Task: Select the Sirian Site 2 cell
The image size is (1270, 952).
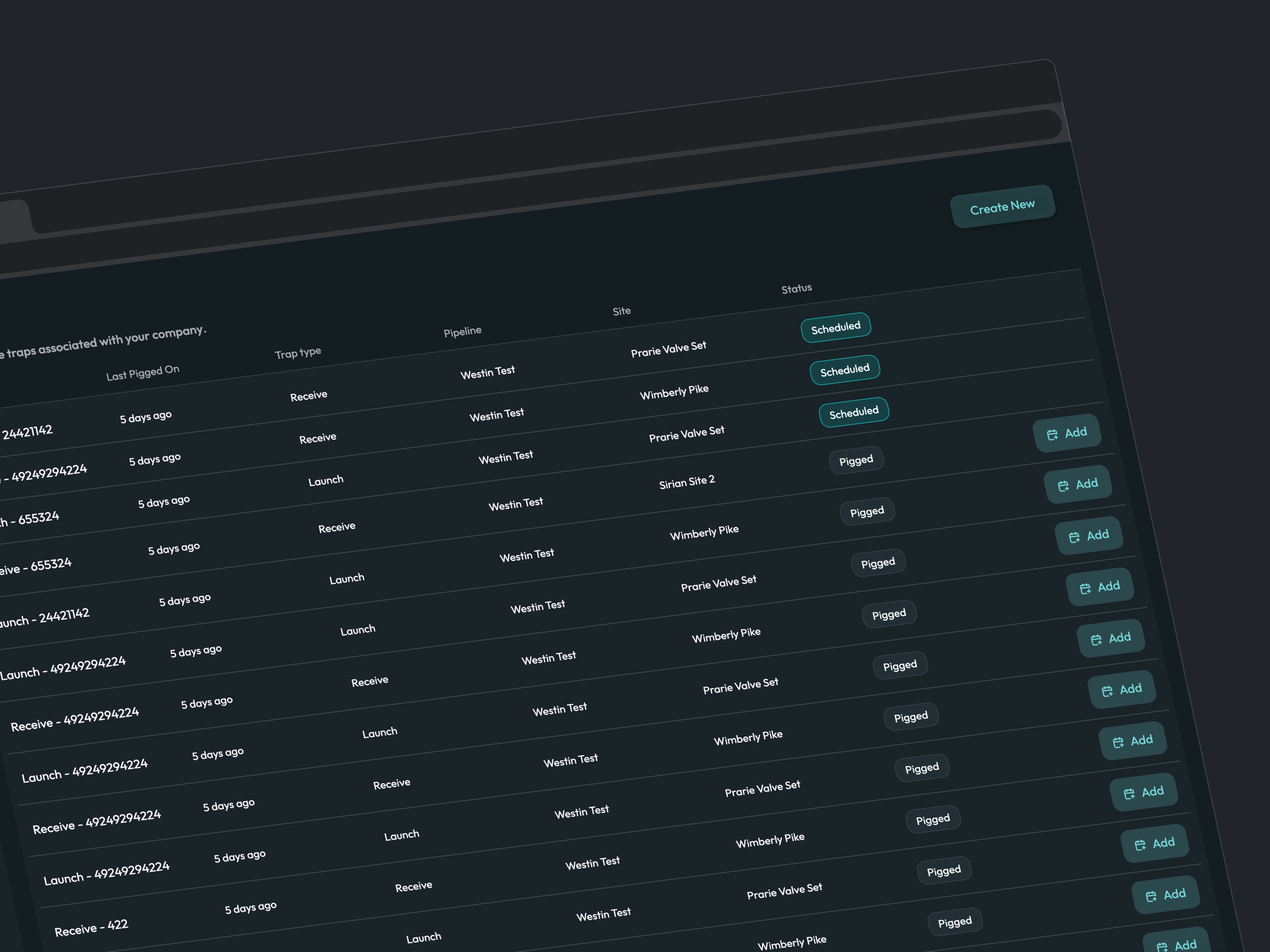Action: 687,481
